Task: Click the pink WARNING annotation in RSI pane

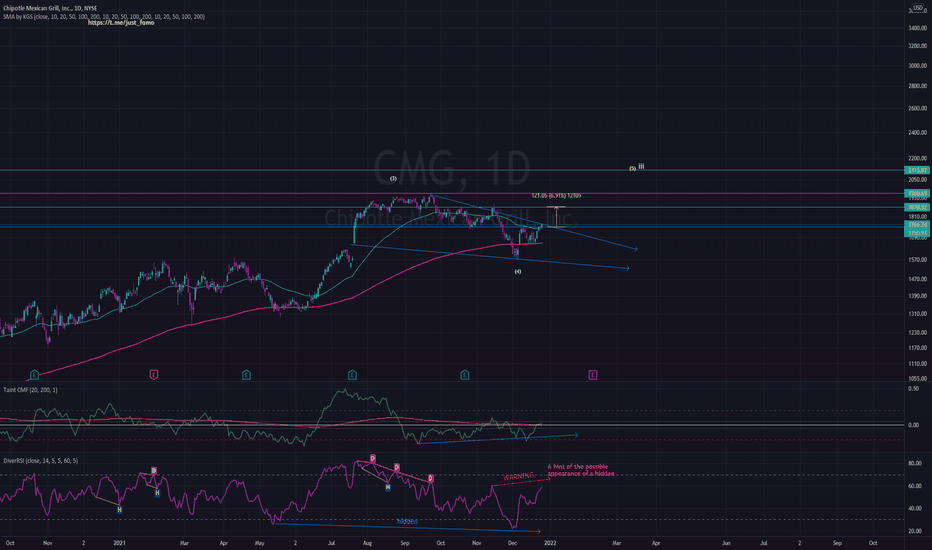Action: tap(518, 476)
